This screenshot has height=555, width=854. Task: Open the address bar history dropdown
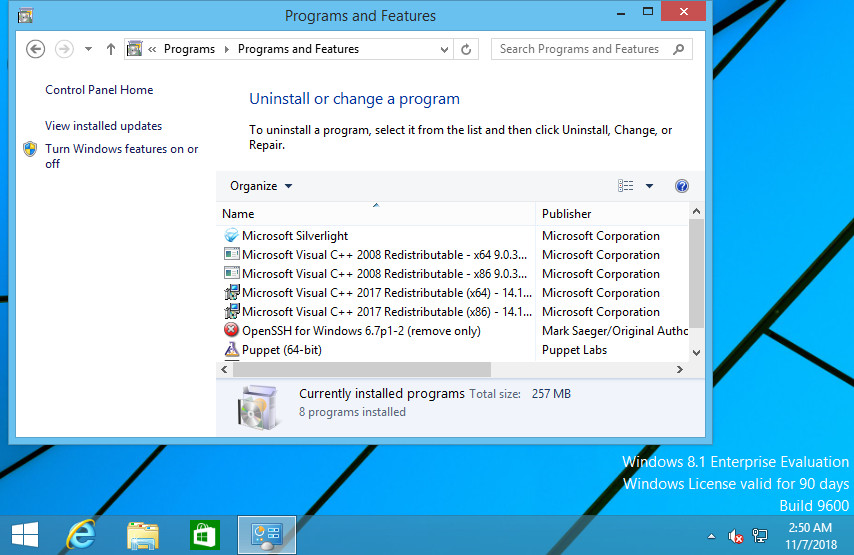tap(444, 50)
